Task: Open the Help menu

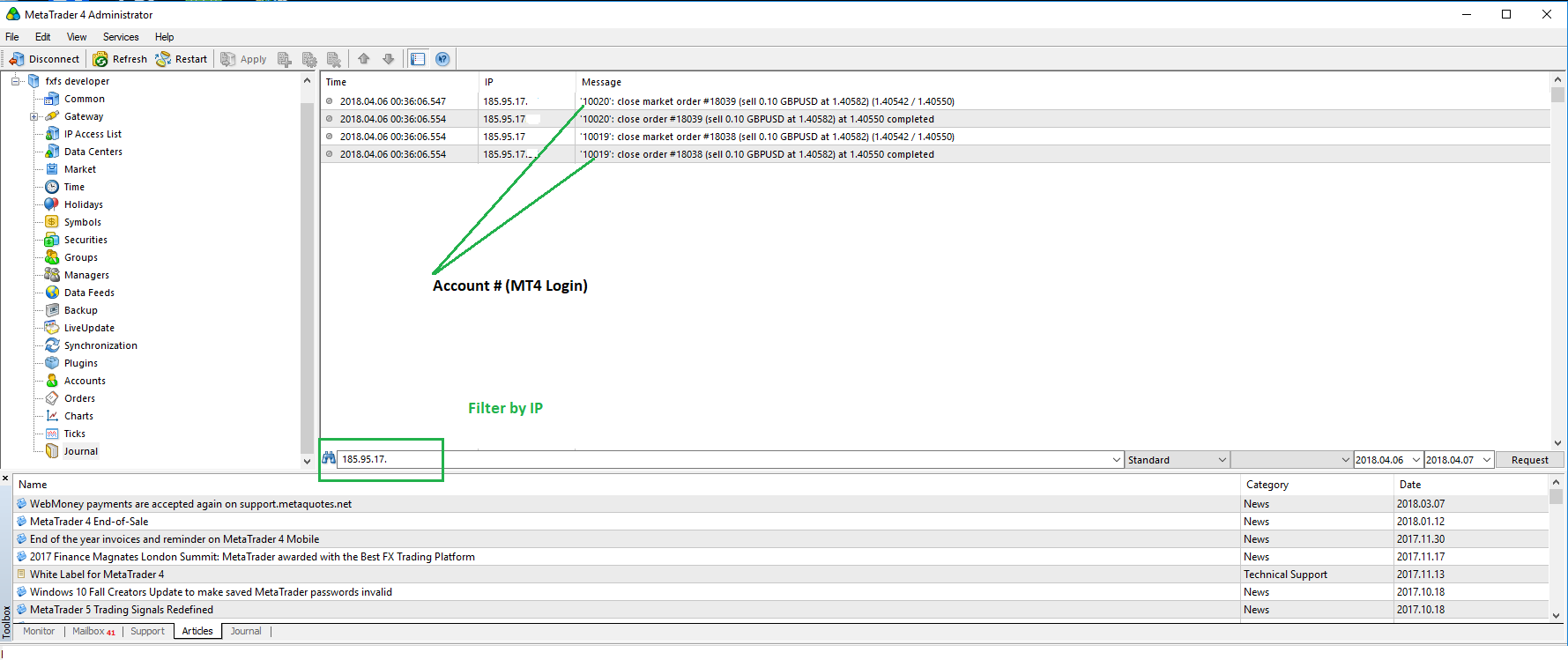Action: pyautogui.click(x=165, y=37)
